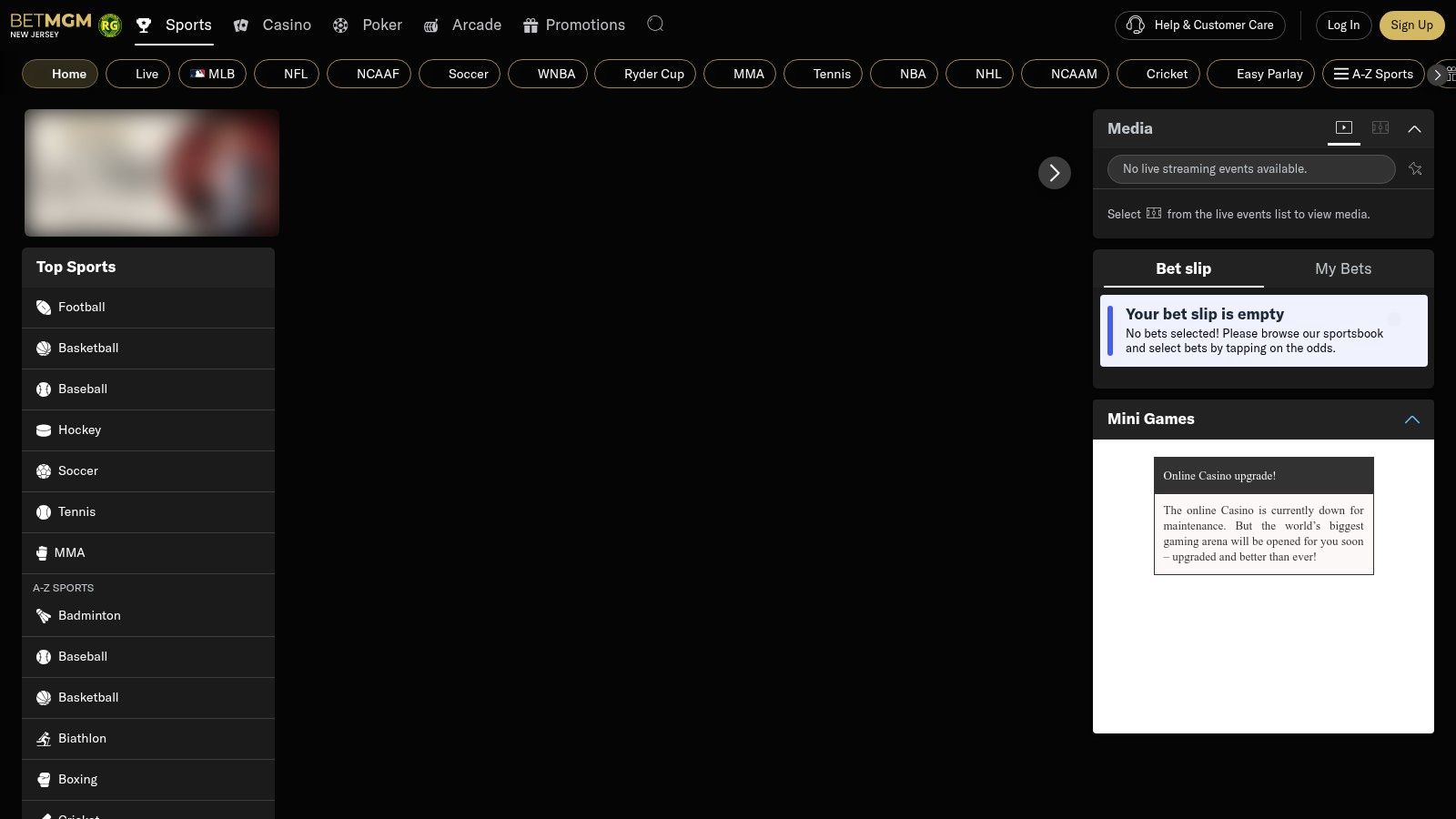Click the Online Casino upgrade notice
Screen dimensions: 1456x819
[x=1264, y=516]
